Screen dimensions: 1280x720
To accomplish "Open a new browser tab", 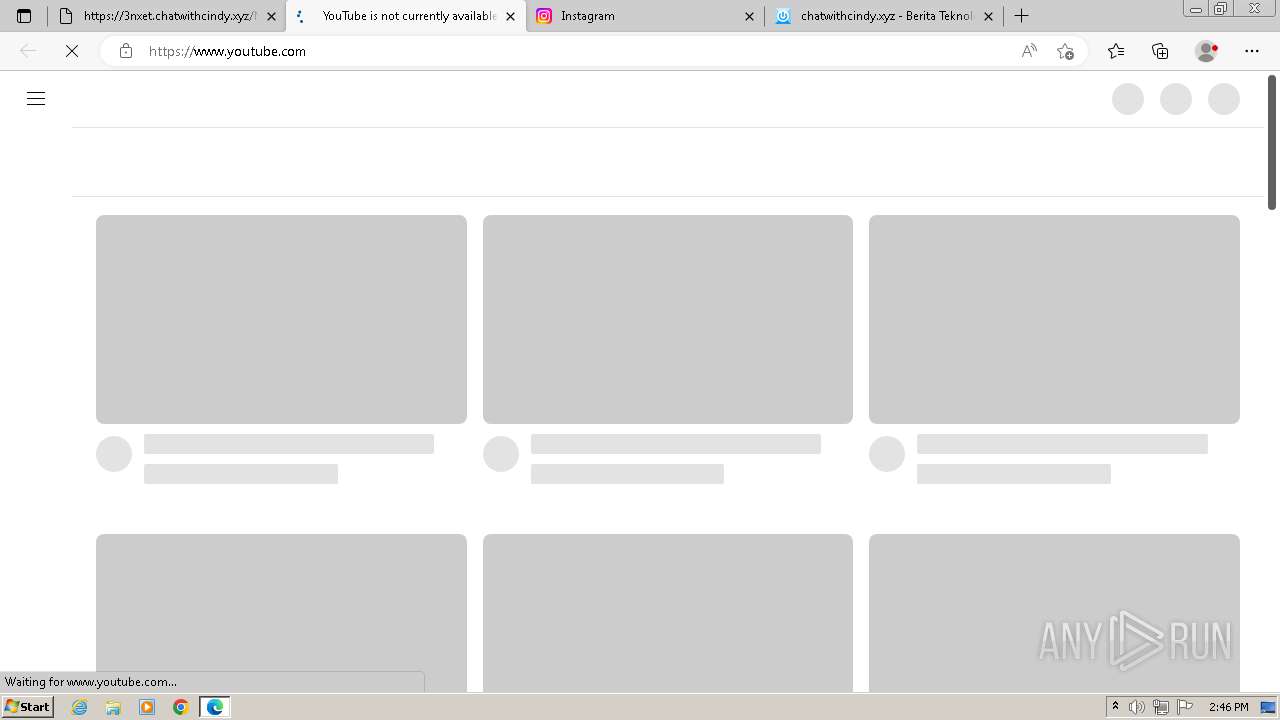I will coord(1021,16).
